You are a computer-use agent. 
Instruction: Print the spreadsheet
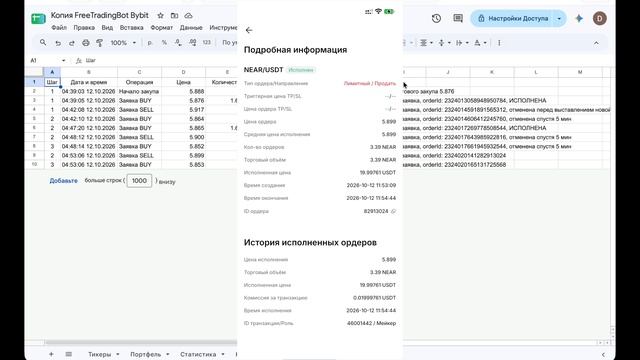(85, 42)
